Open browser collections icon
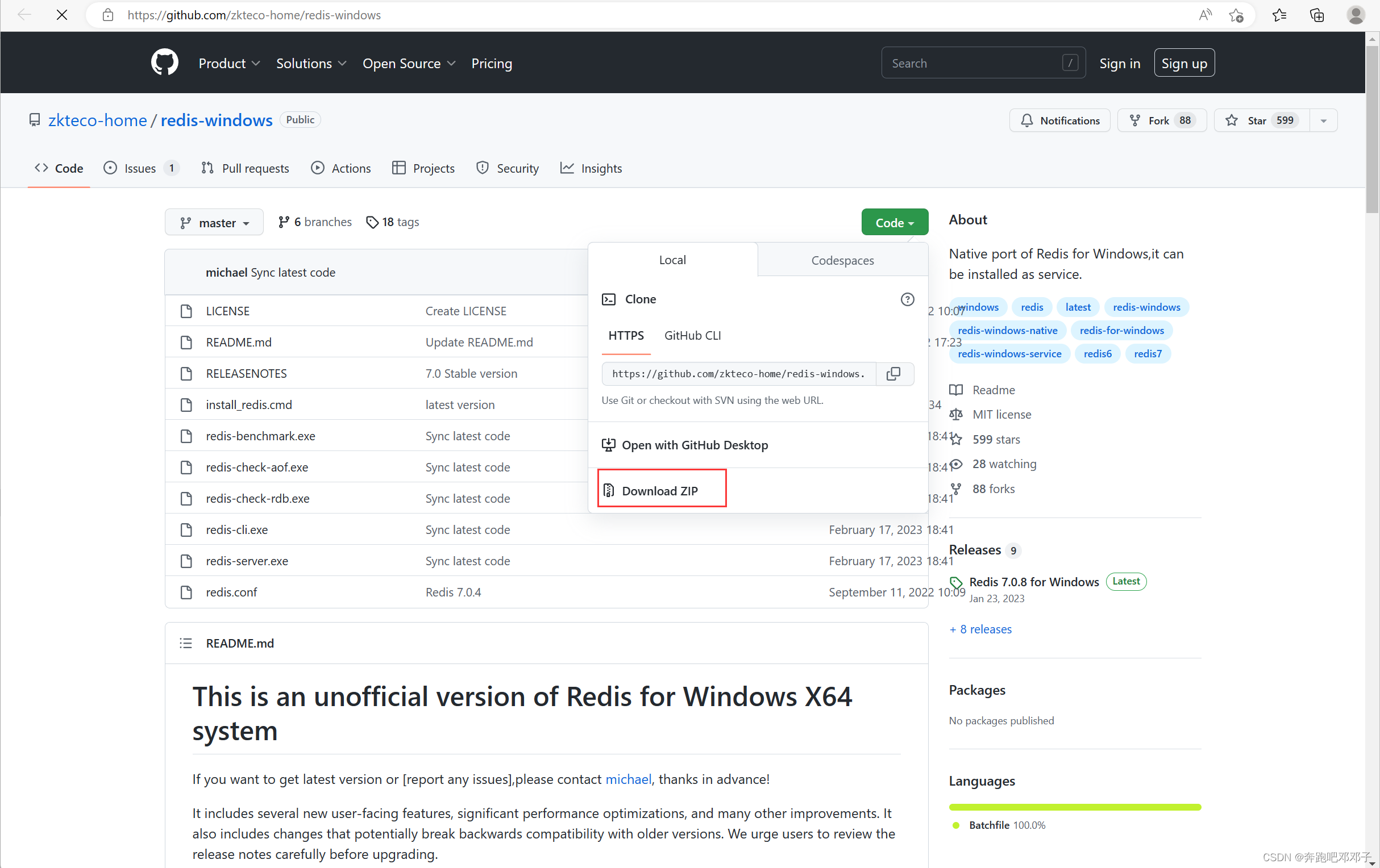Viewport: 1380px width, 868px height. tap(1317, 15)
